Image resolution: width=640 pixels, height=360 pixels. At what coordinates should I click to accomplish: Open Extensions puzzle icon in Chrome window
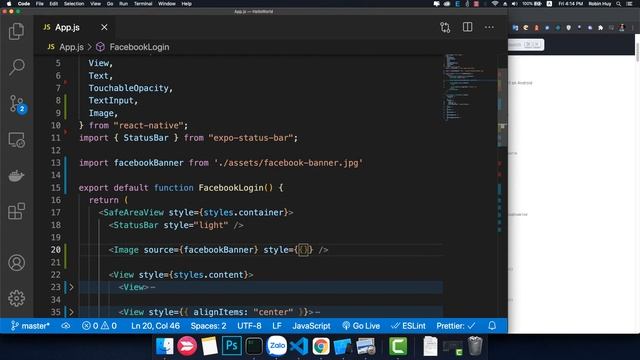click(600, 28)
